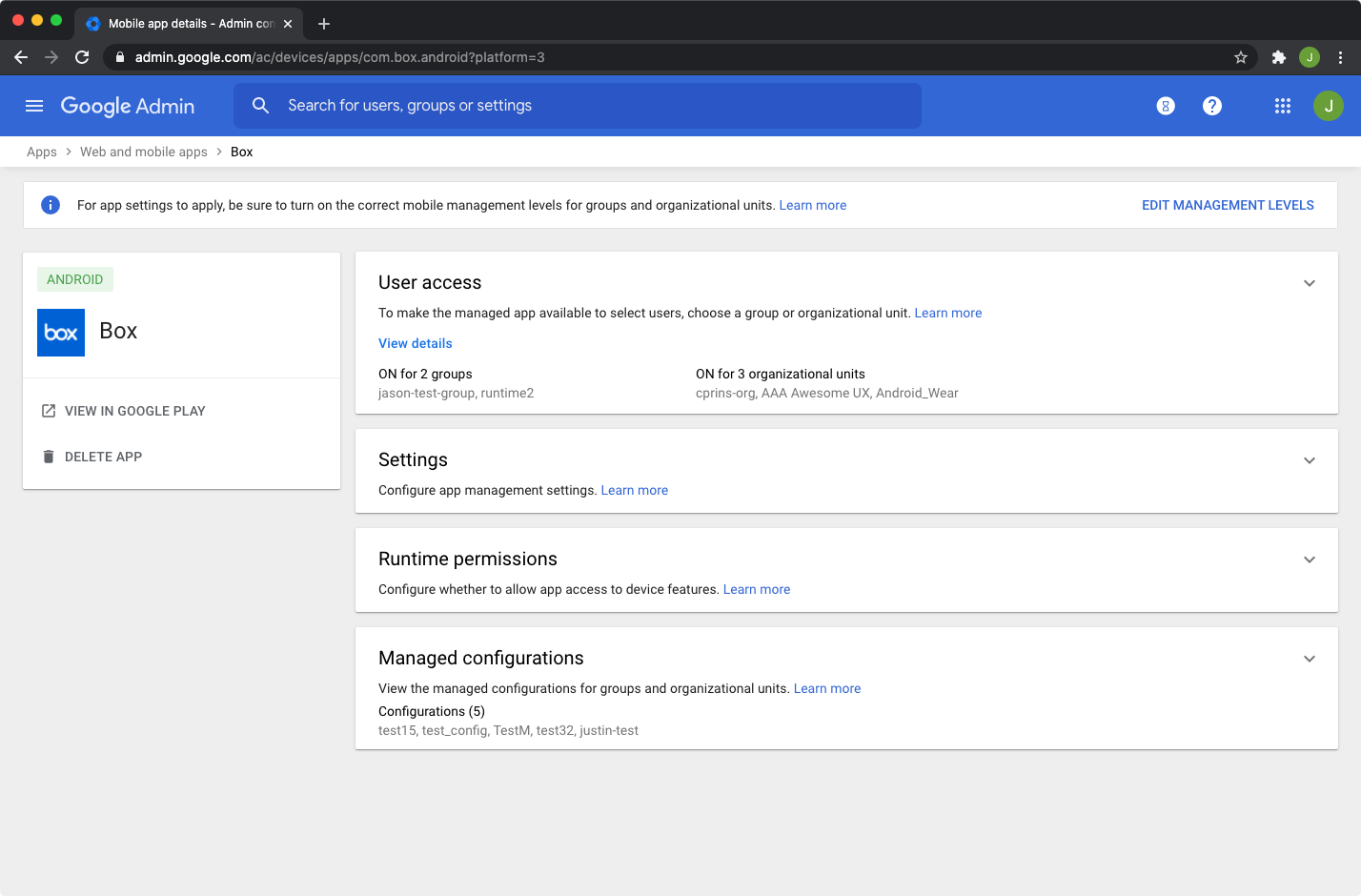The height and width of the screenshot is (896, 1361).
Task: Click 'ON for 3 organizational units' text
Action: tap(781, 374)
